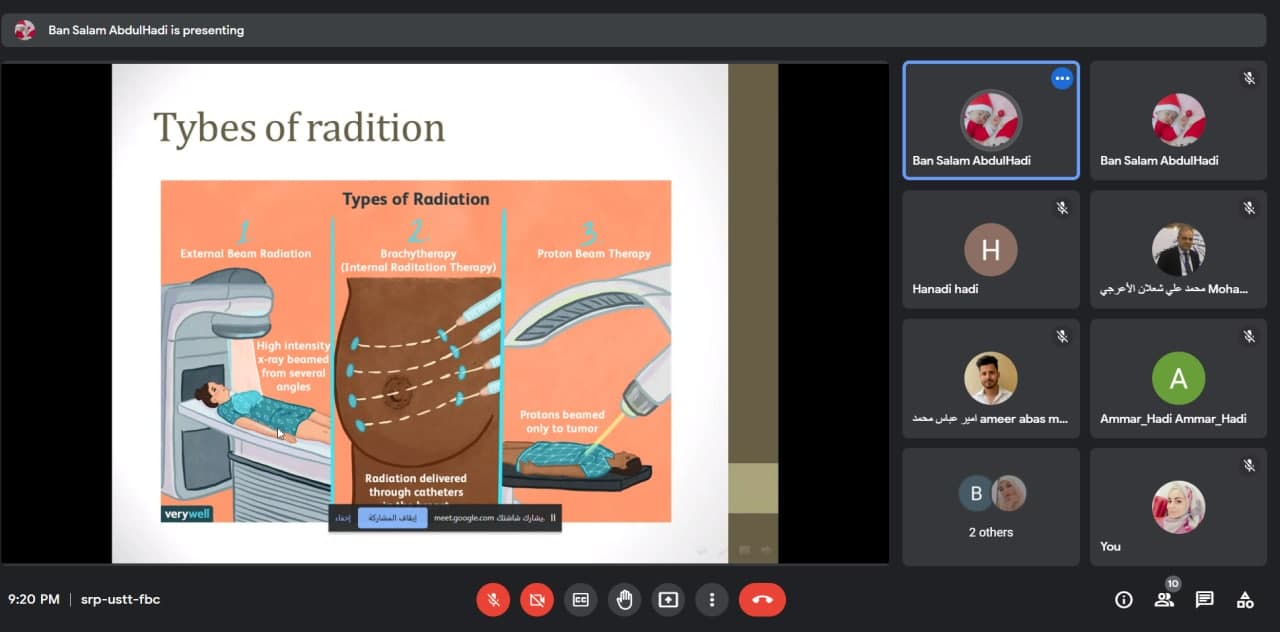Open the chat panel
The image size is (1280, 632).
coord(1205,600)
